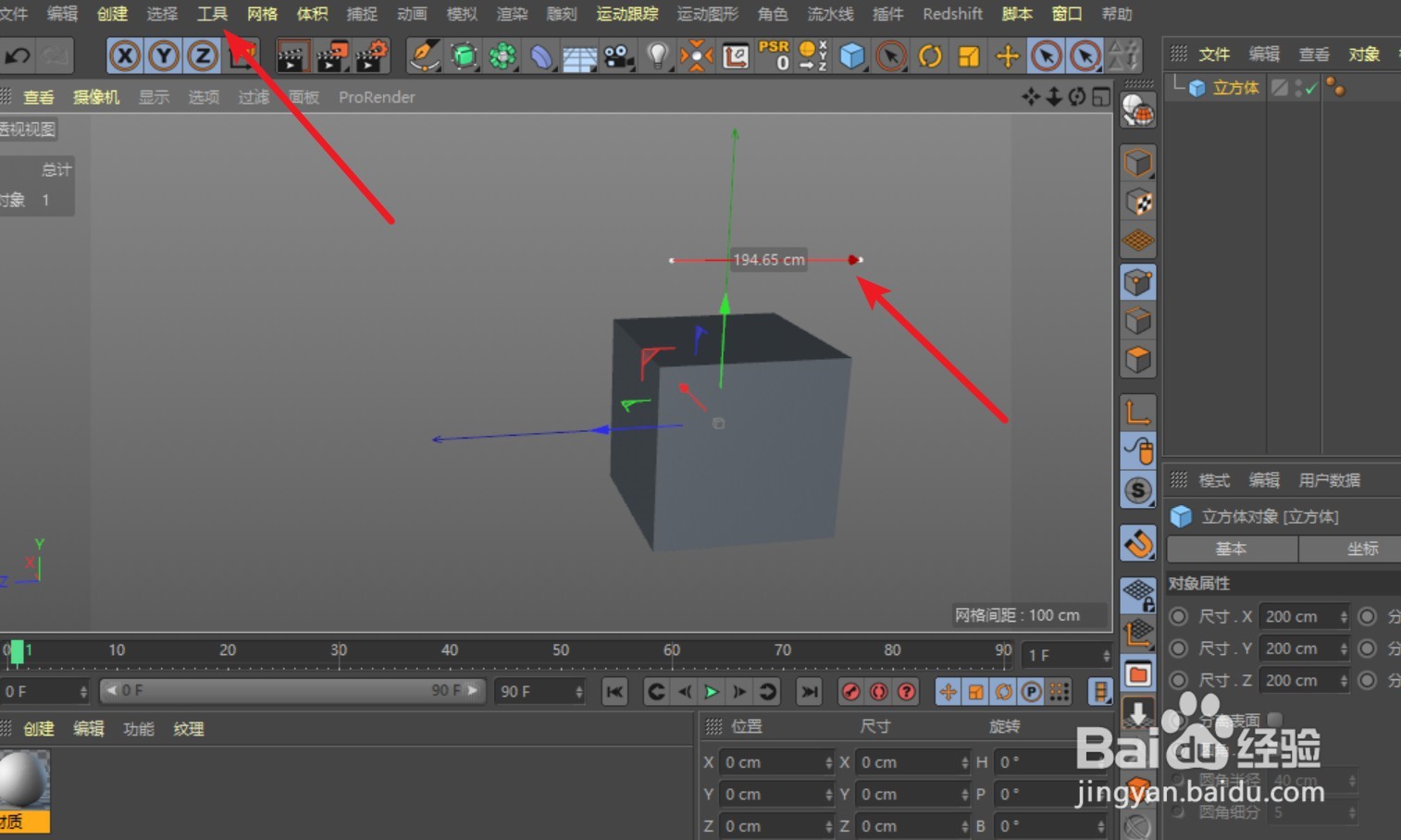The image size is (1401, 840).
Task: Add a Cube primitive from toolbar
Action: 851,56
